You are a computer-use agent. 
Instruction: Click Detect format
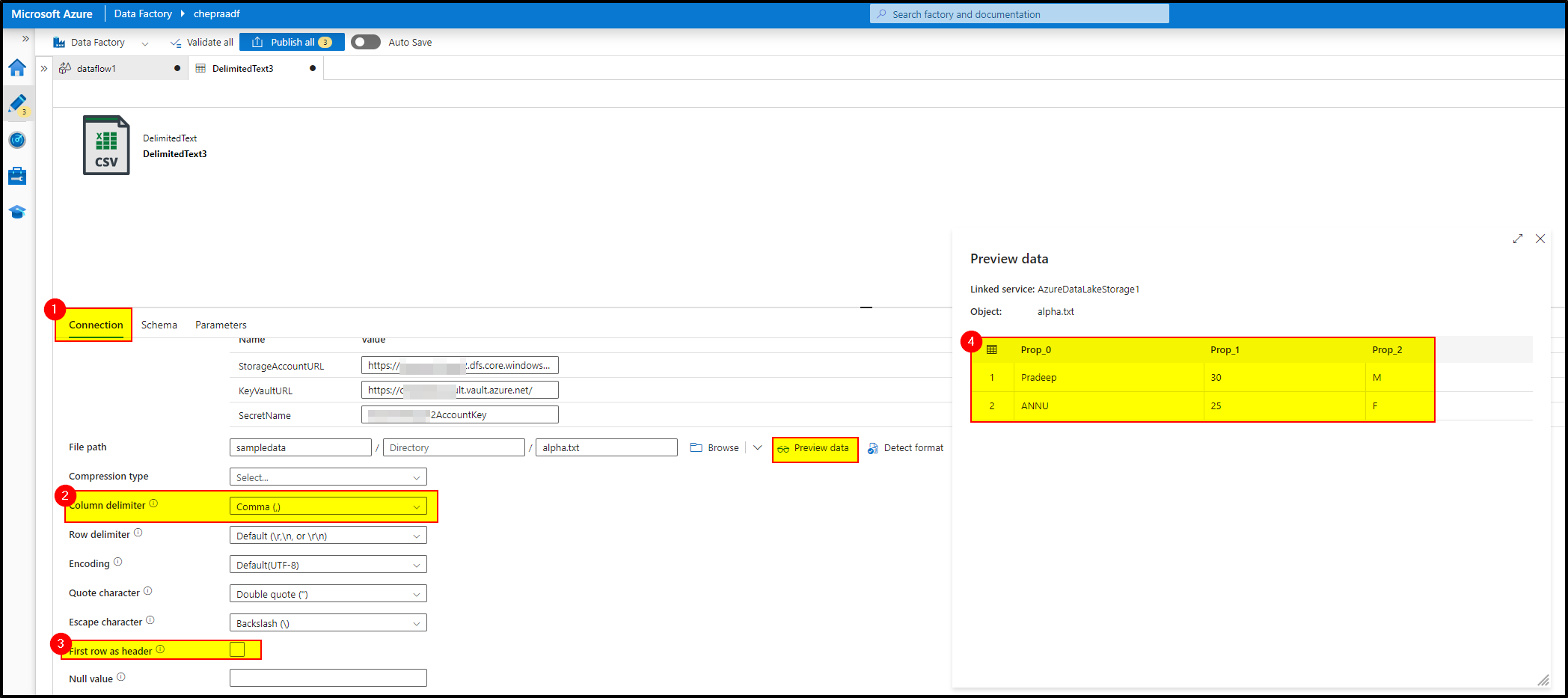[x=905, y=448]
